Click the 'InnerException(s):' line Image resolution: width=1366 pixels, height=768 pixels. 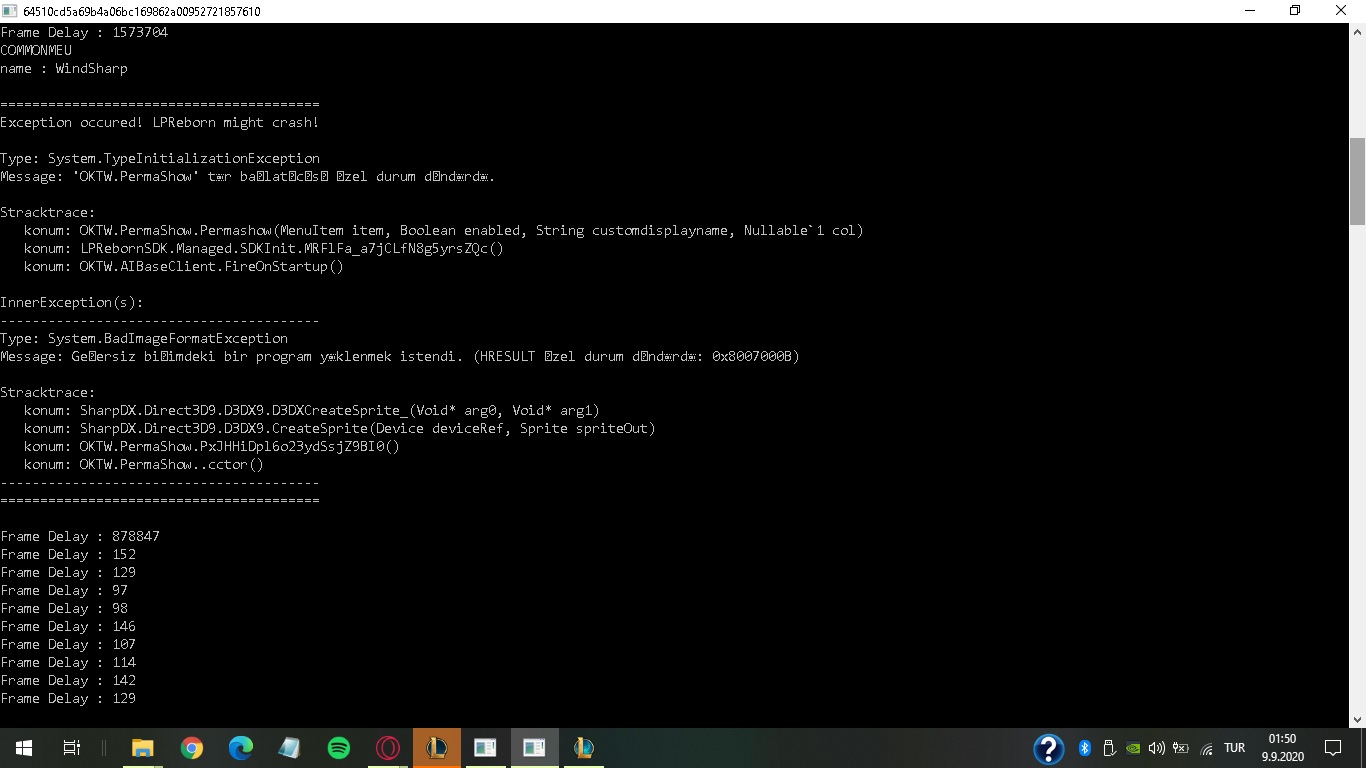point(72,302)
